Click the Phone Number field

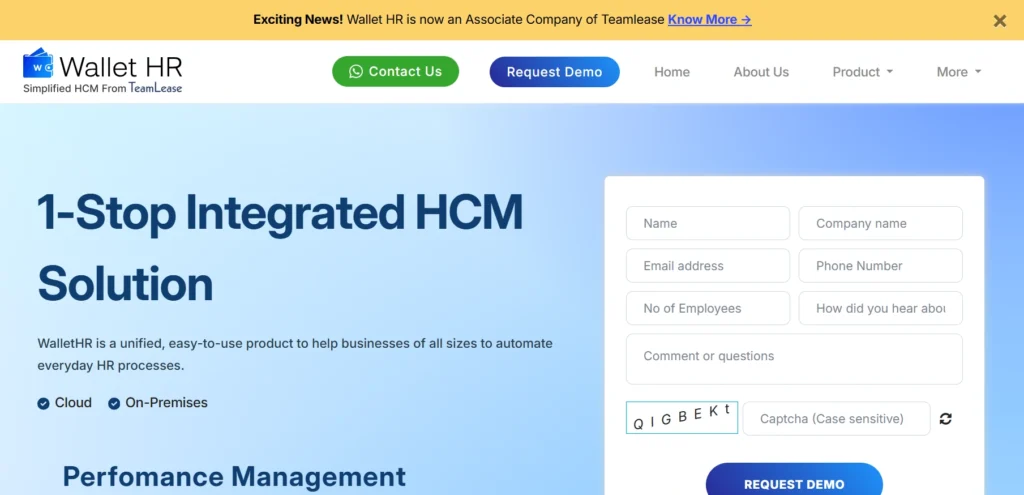point(880,266)
